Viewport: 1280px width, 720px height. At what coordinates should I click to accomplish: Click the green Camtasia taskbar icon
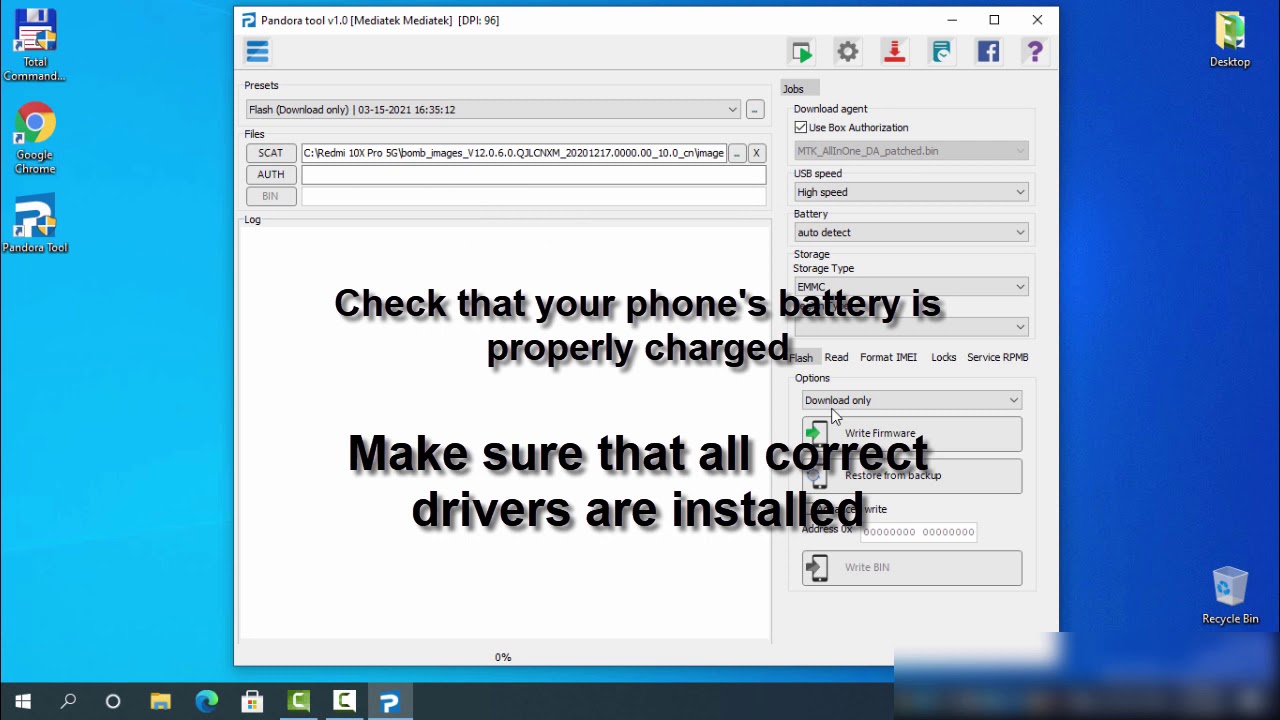pos(298,701)
